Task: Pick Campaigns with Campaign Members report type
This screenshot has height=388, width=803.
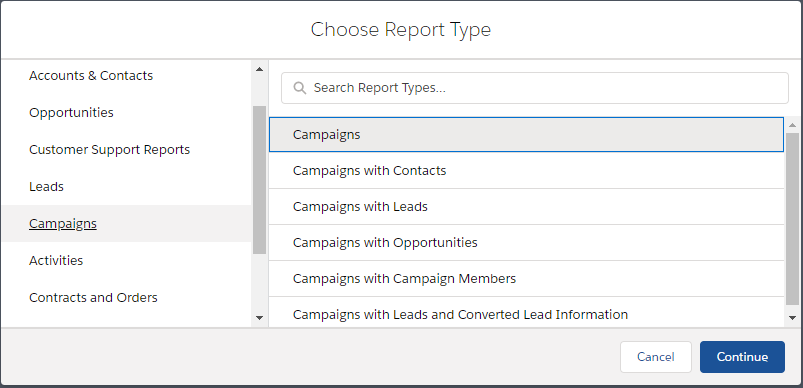Action: tap(526, 278)
